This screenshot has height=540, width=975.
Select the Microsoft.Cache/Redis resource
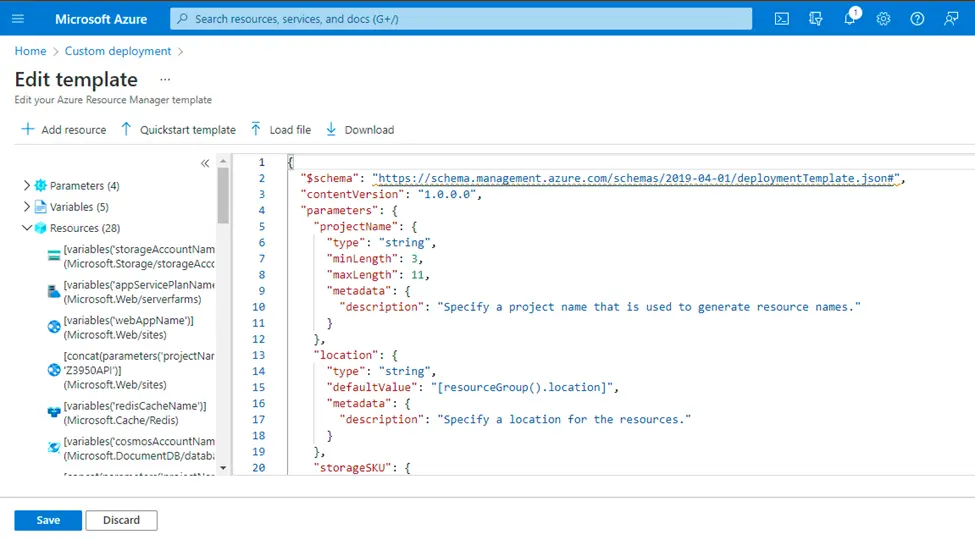(x=134, y=412)
